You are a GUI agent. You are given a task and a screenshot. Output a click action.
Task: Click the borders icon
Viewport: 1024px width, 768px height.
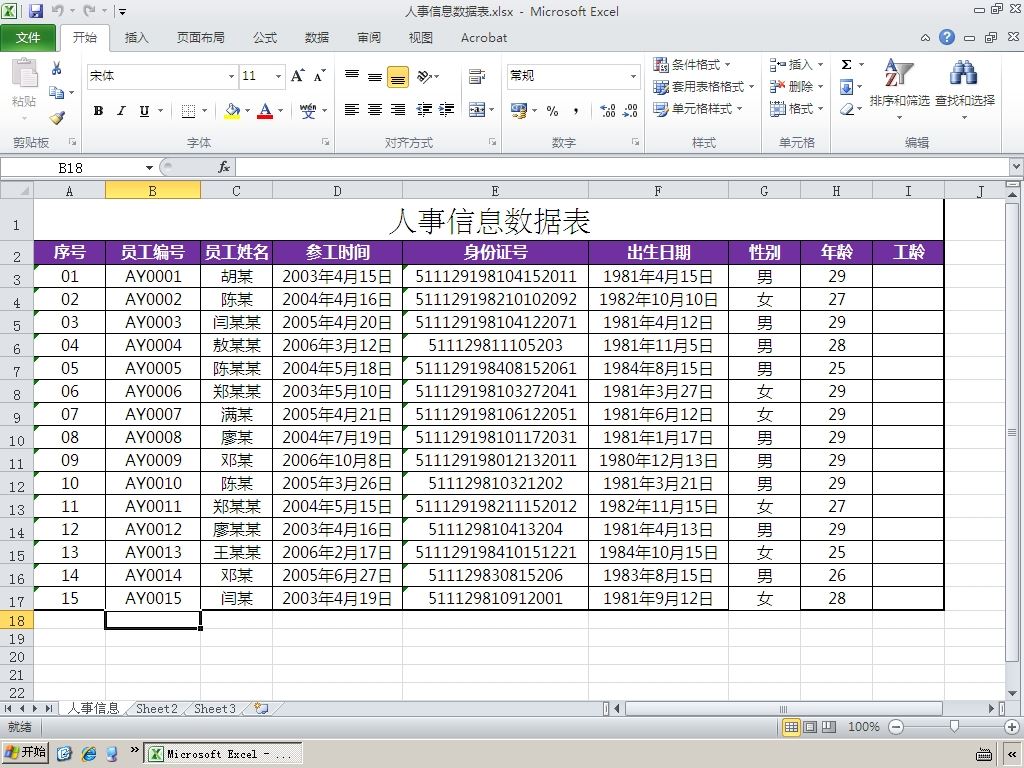pos(188,110)
